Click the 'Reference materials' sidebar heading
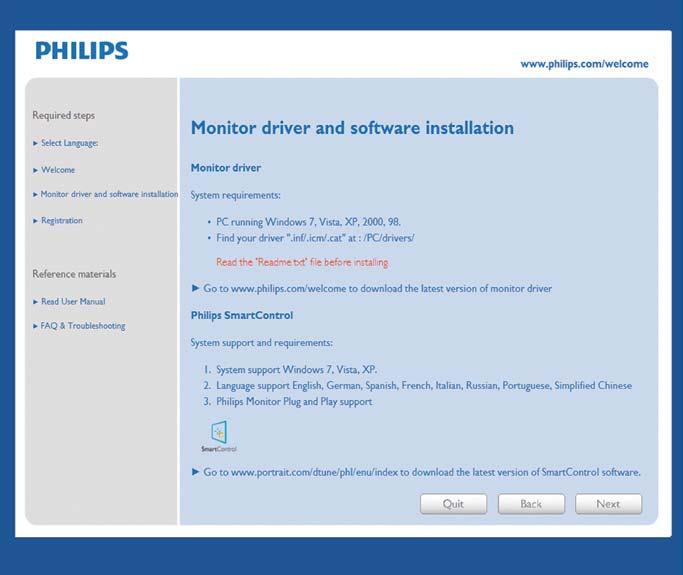Viewport: 683px width, 575px height. tap(74, 274)
